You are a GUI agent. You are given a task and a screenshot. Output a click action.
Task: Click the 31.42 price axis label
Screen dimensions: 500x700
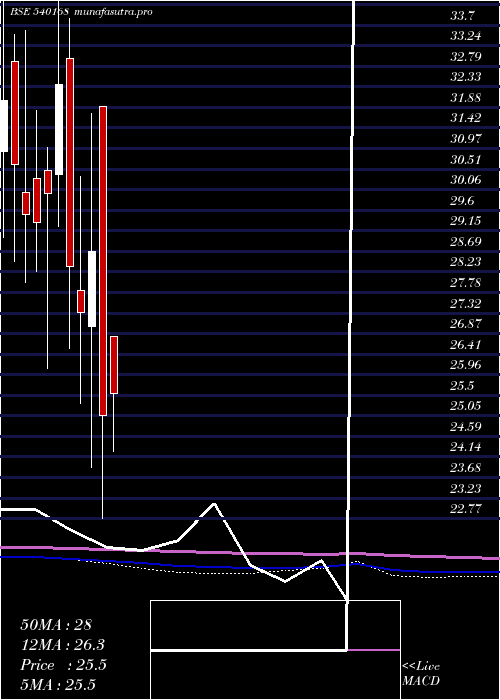(466, 118)
